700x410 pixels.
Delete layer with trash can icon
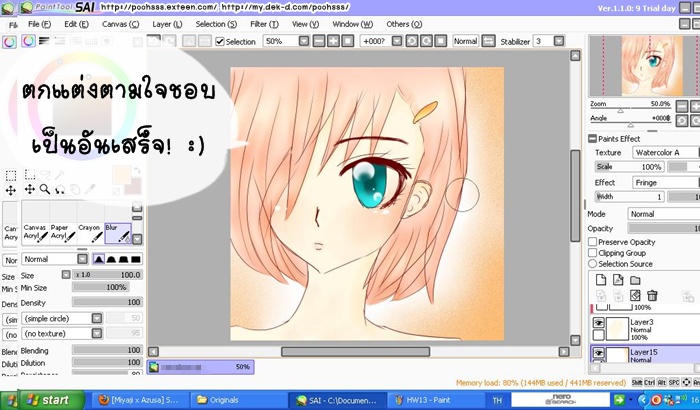652,295
